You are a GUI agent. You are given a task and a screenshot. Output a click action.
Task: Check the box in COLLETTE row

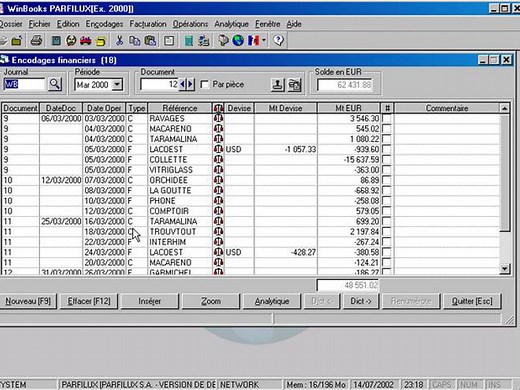[387, 159]
